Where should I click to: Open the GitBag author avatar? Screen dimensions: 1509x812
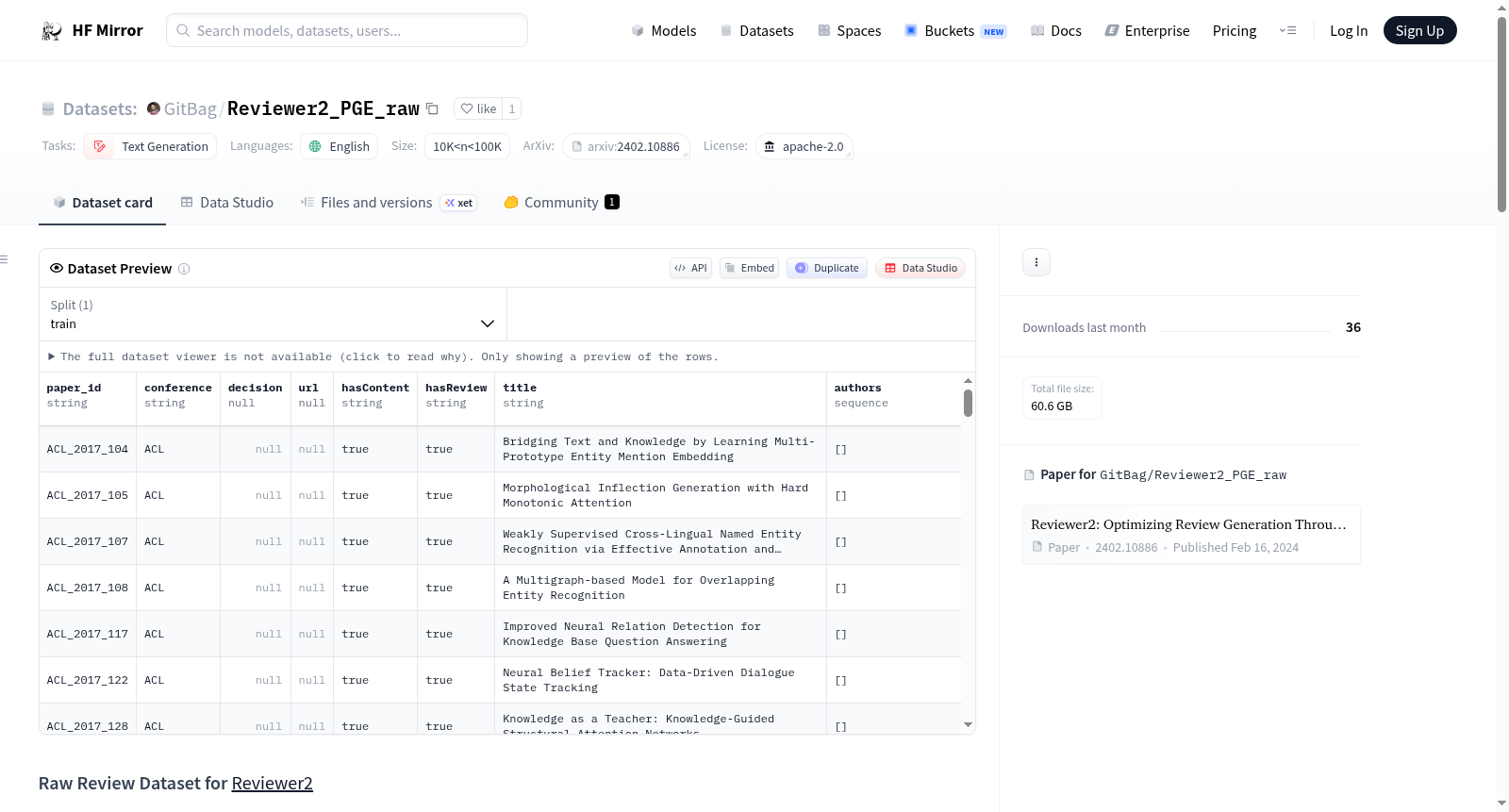coord(154,108)
